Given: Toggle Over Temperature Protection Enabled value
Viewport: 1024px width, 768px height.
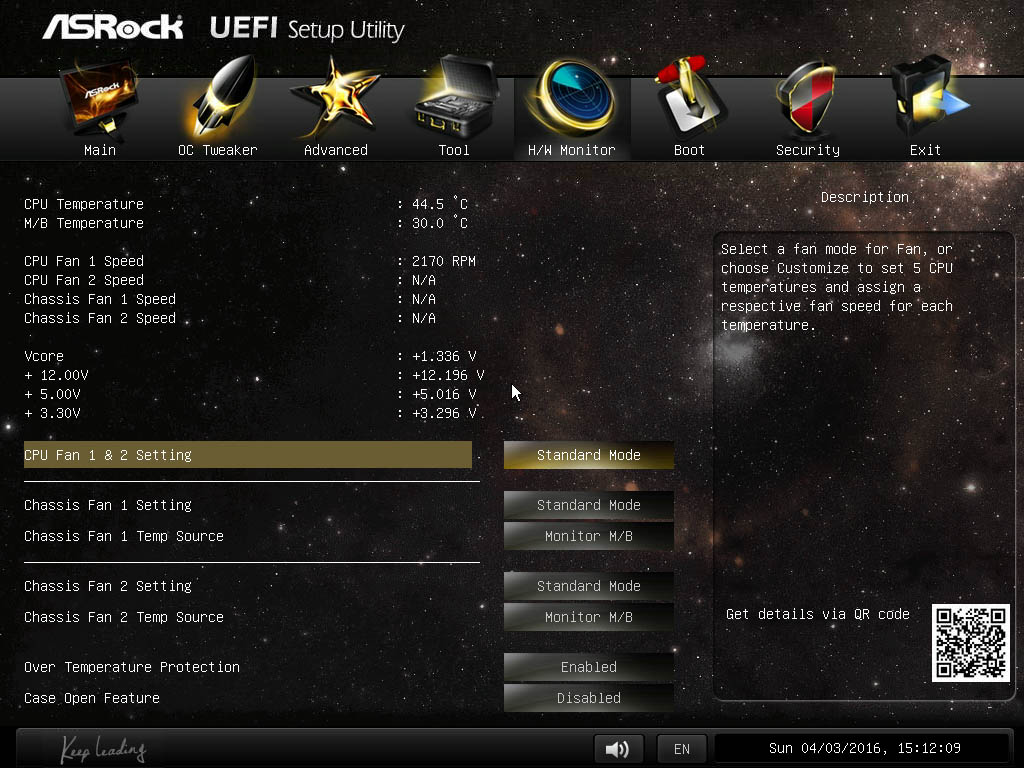Looking at the screenshot, I should 588,667.
